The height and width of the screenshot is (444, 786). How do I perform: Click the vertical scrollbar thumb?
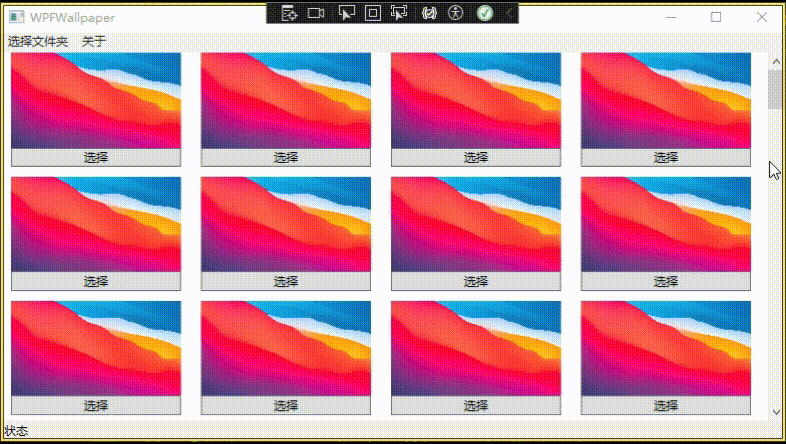(776, 89)
